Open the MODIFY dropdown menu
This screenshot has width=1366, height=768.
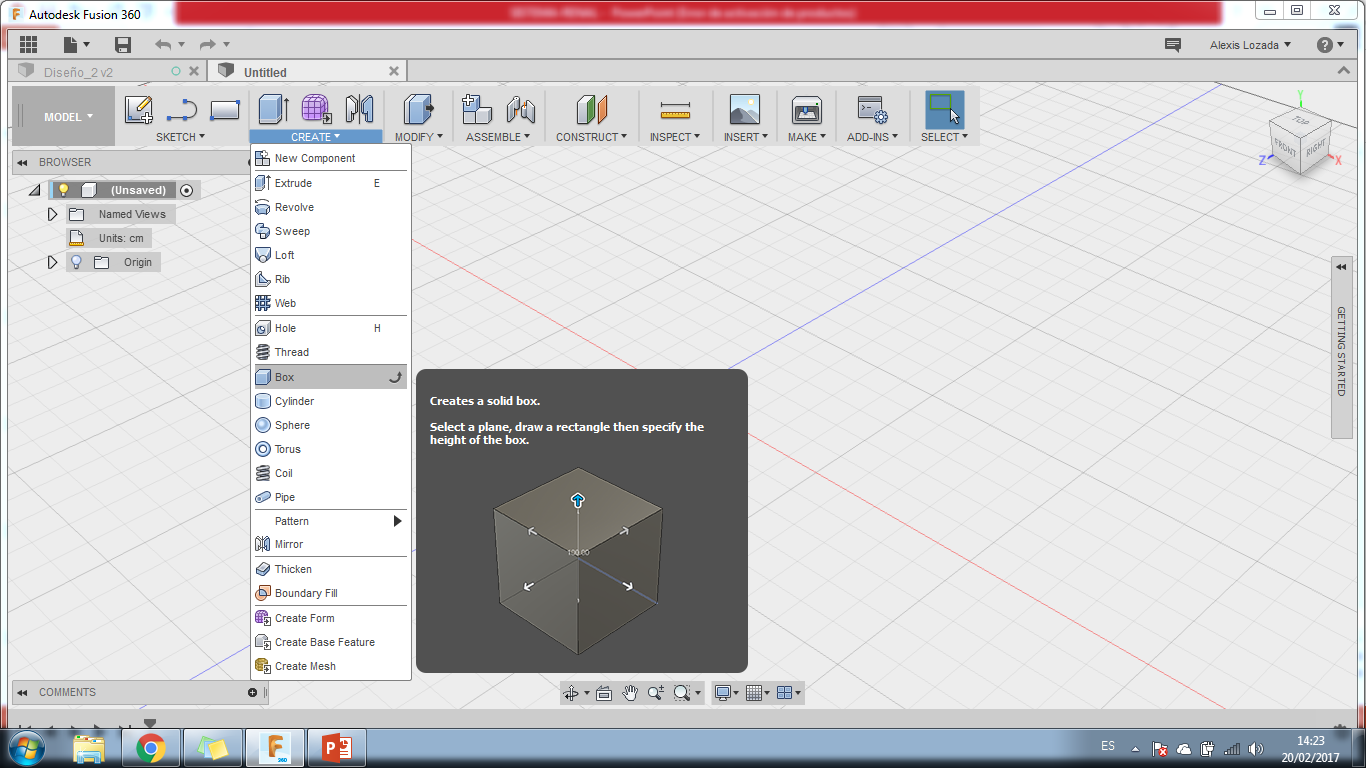[x=418, y=137]
